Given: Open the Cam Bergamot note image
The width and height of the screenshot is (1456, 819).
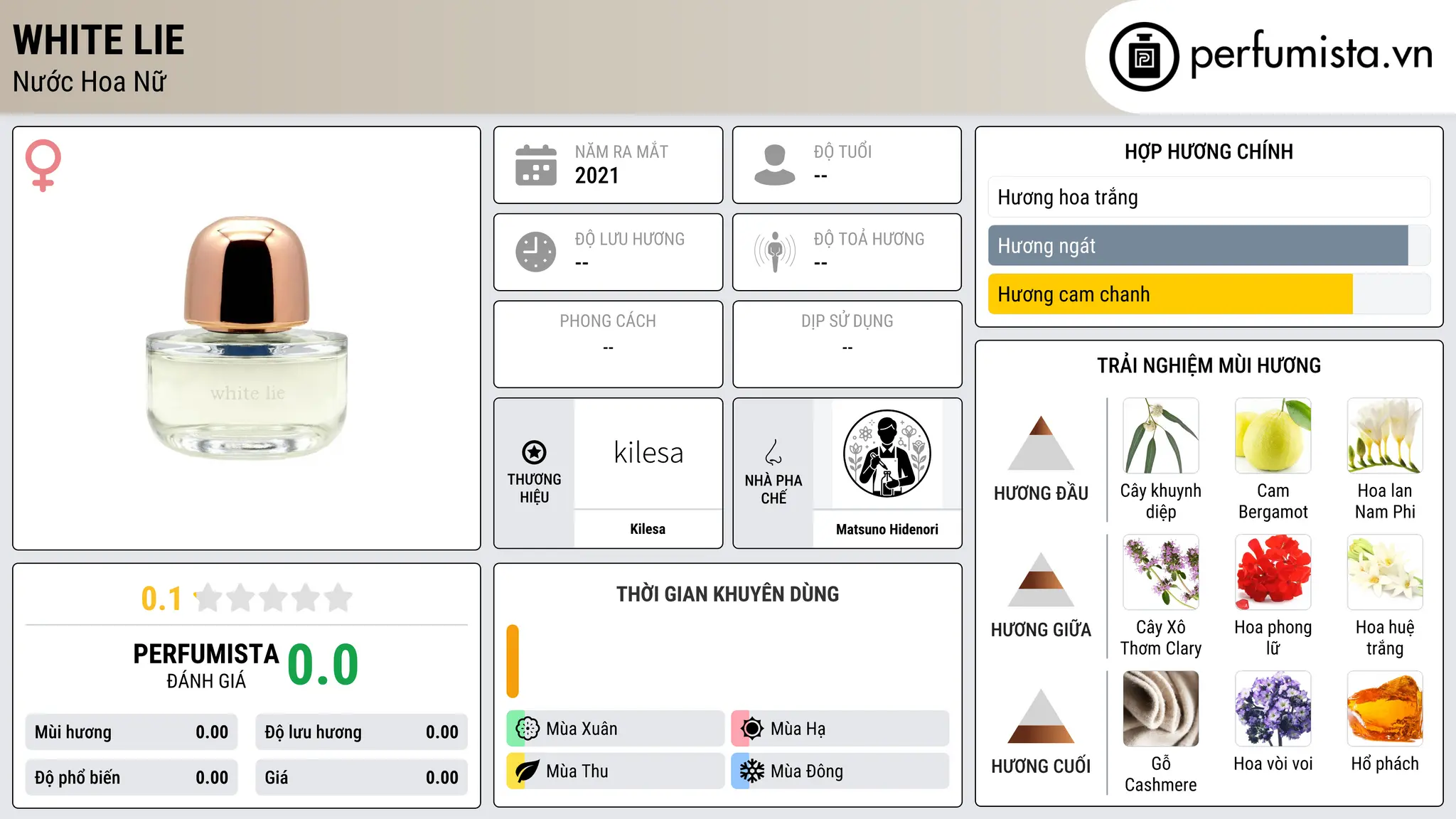Looking at the screenshot, I should point(1273,436).
